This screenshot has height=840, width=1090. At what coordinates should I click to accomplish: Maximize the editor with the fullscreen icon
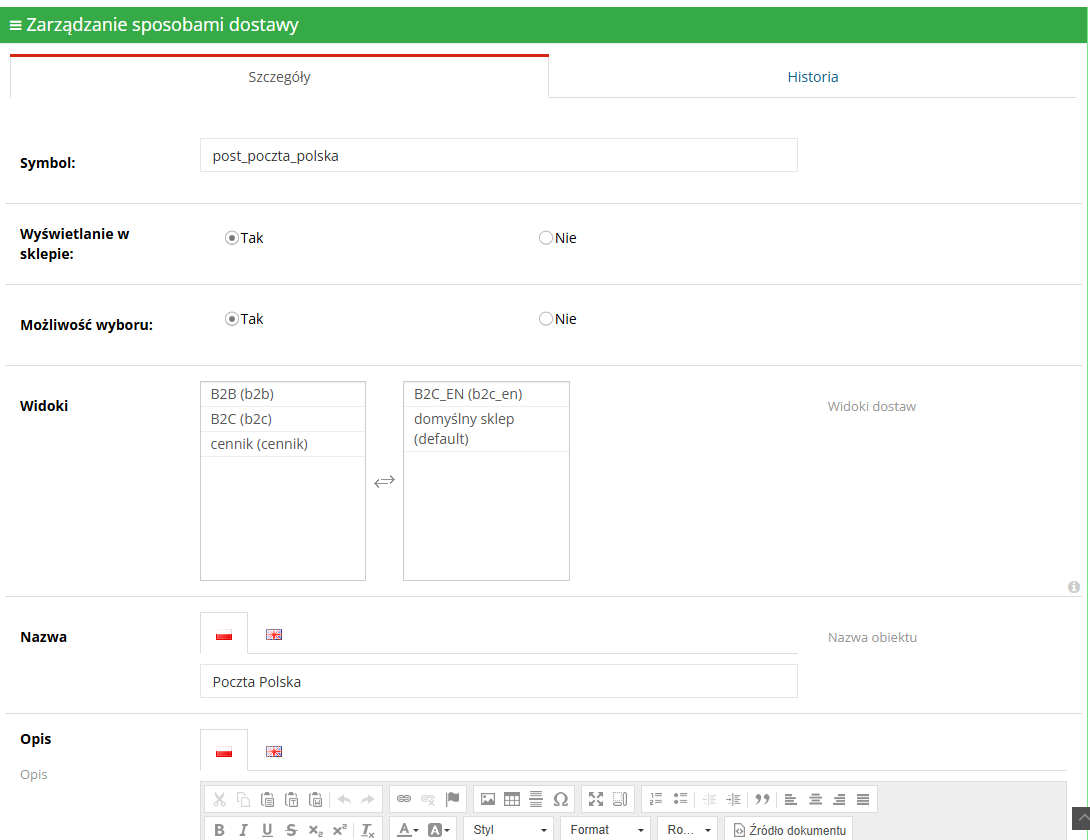coord(596,799)
